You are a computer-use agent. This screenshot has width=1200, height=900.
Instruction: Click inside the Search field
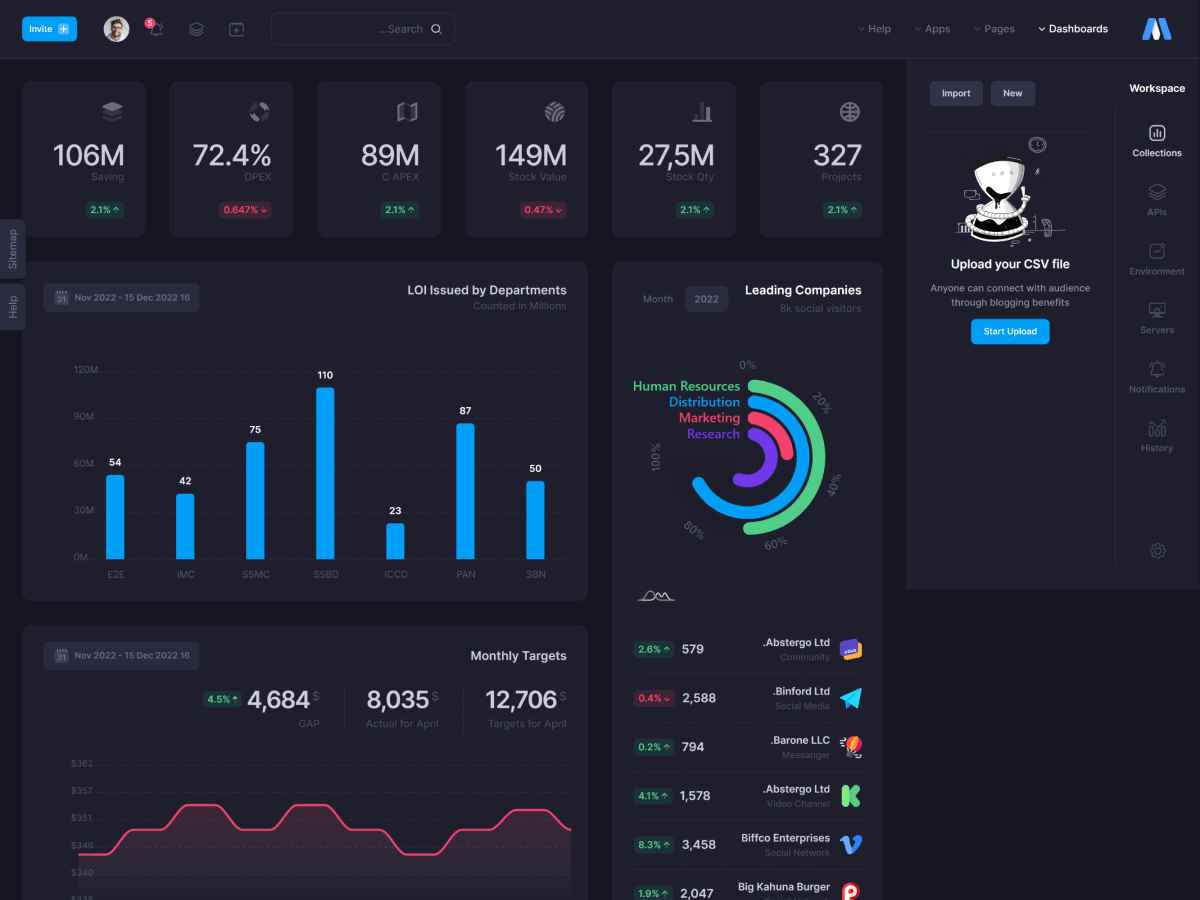[x=362, y=29]
